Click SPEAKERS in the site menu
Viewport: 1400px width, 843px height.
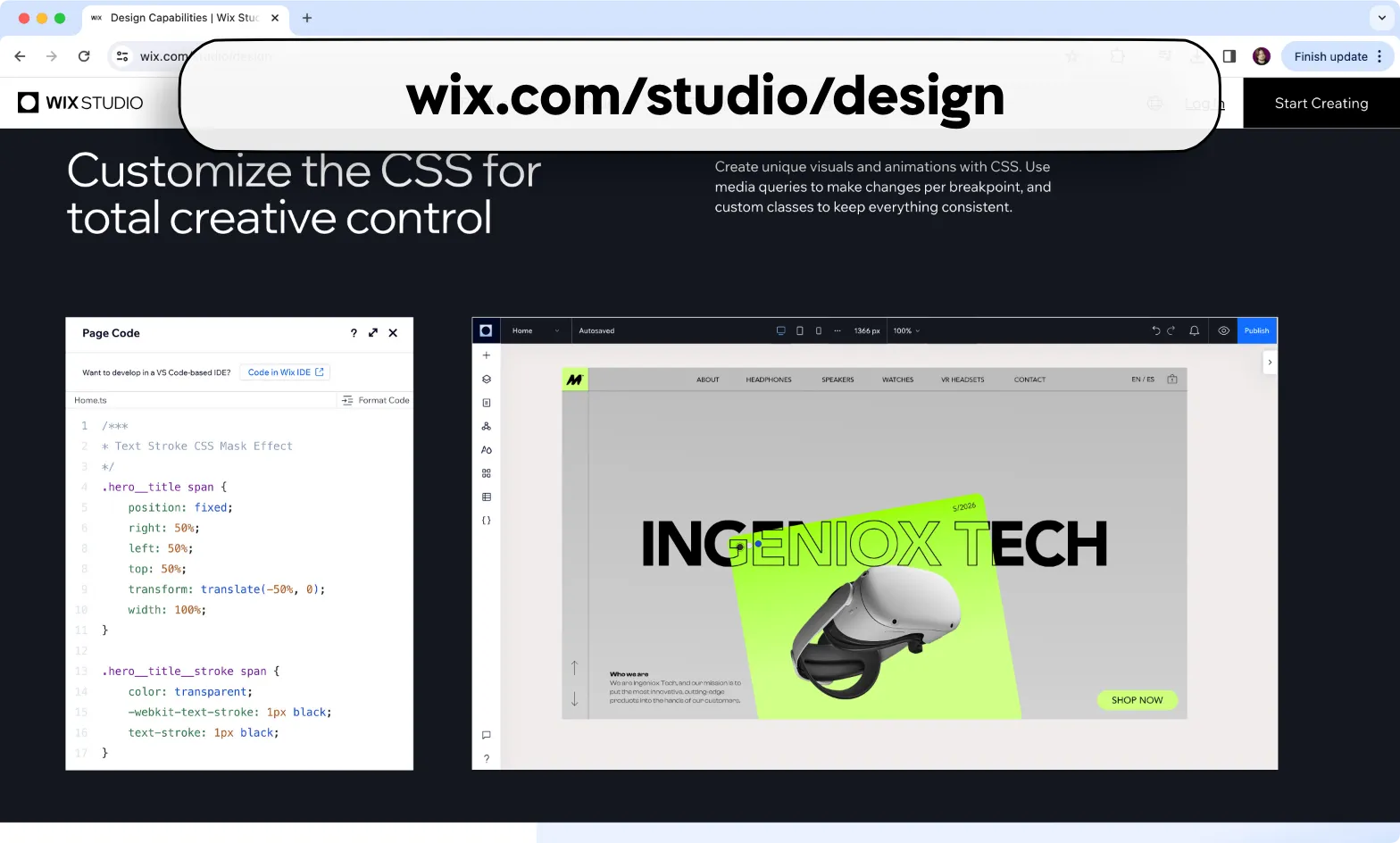coord(837,380)
